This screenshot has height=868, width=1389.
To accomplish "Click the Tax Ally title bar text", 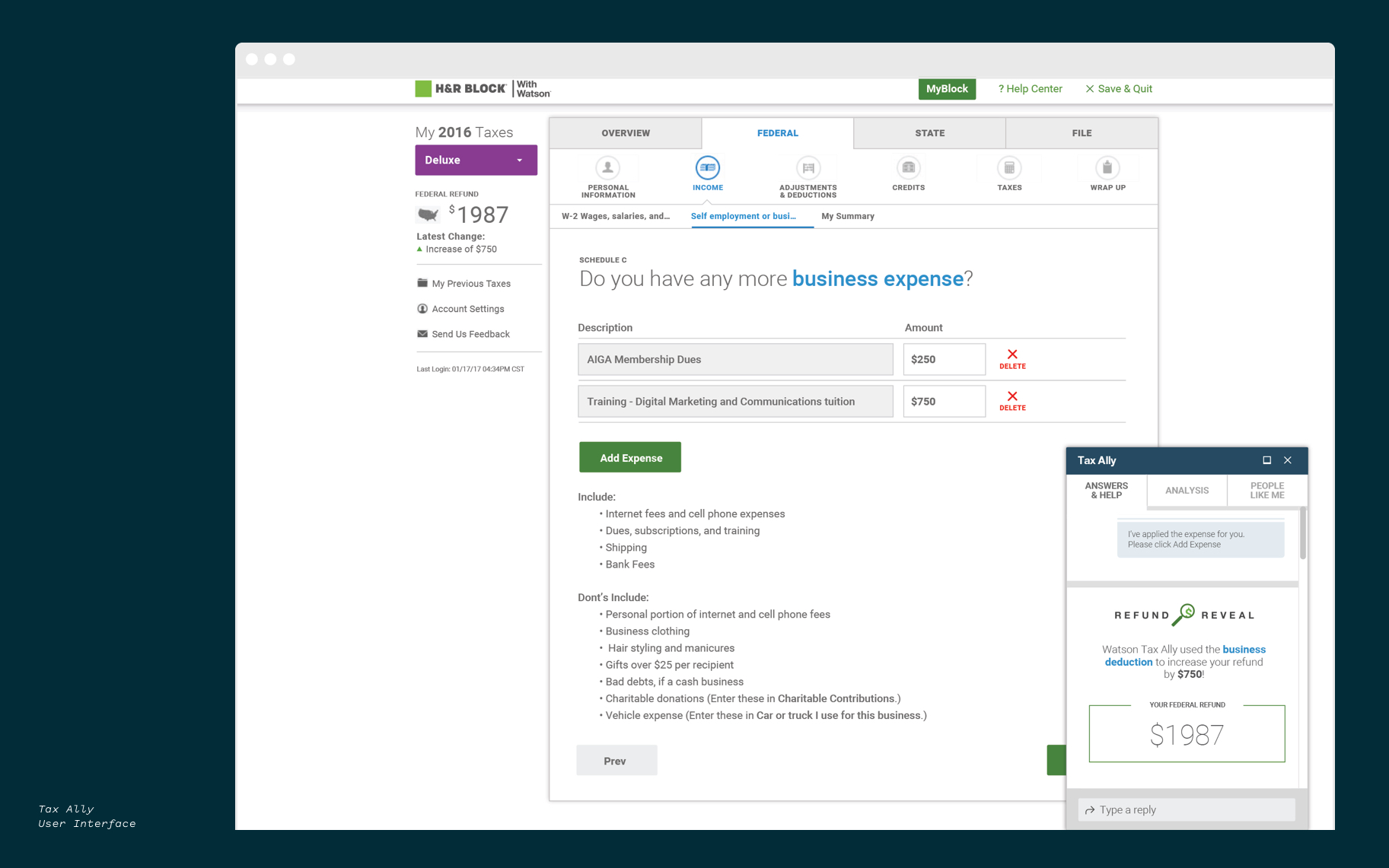I will pos(1097,460).
